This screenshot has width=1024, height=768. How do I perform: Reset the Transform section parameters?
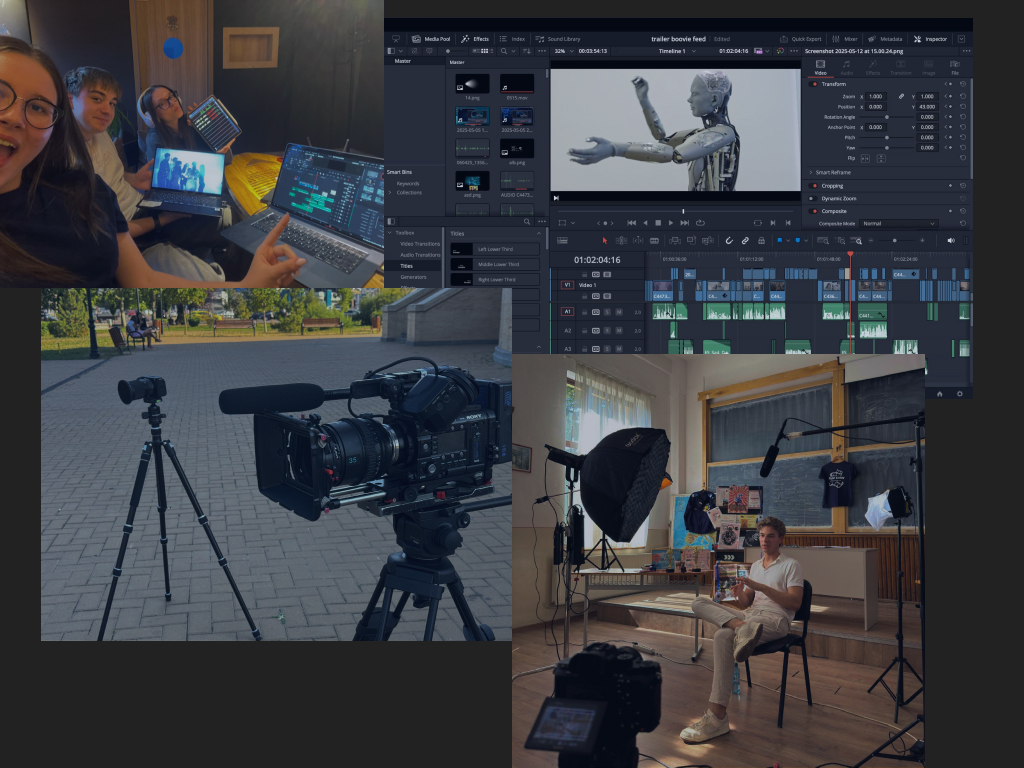pos(963,84)
